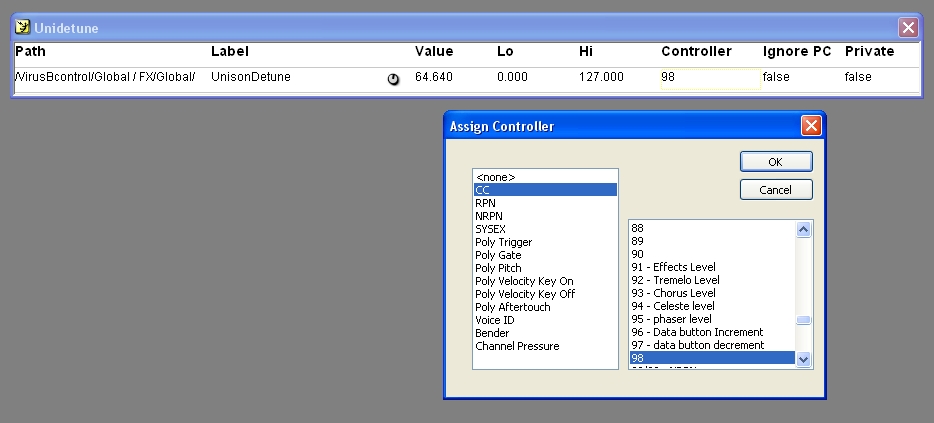Click the controller list scroll up arrow
The width and height of the screenshot is (934, 423).
(x=804, y=229)
